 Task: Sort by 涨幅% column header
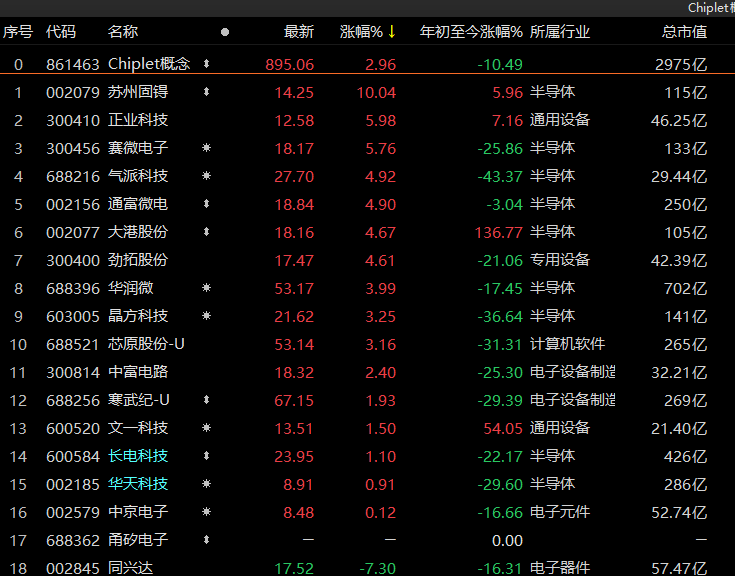[x=361, y=32]
